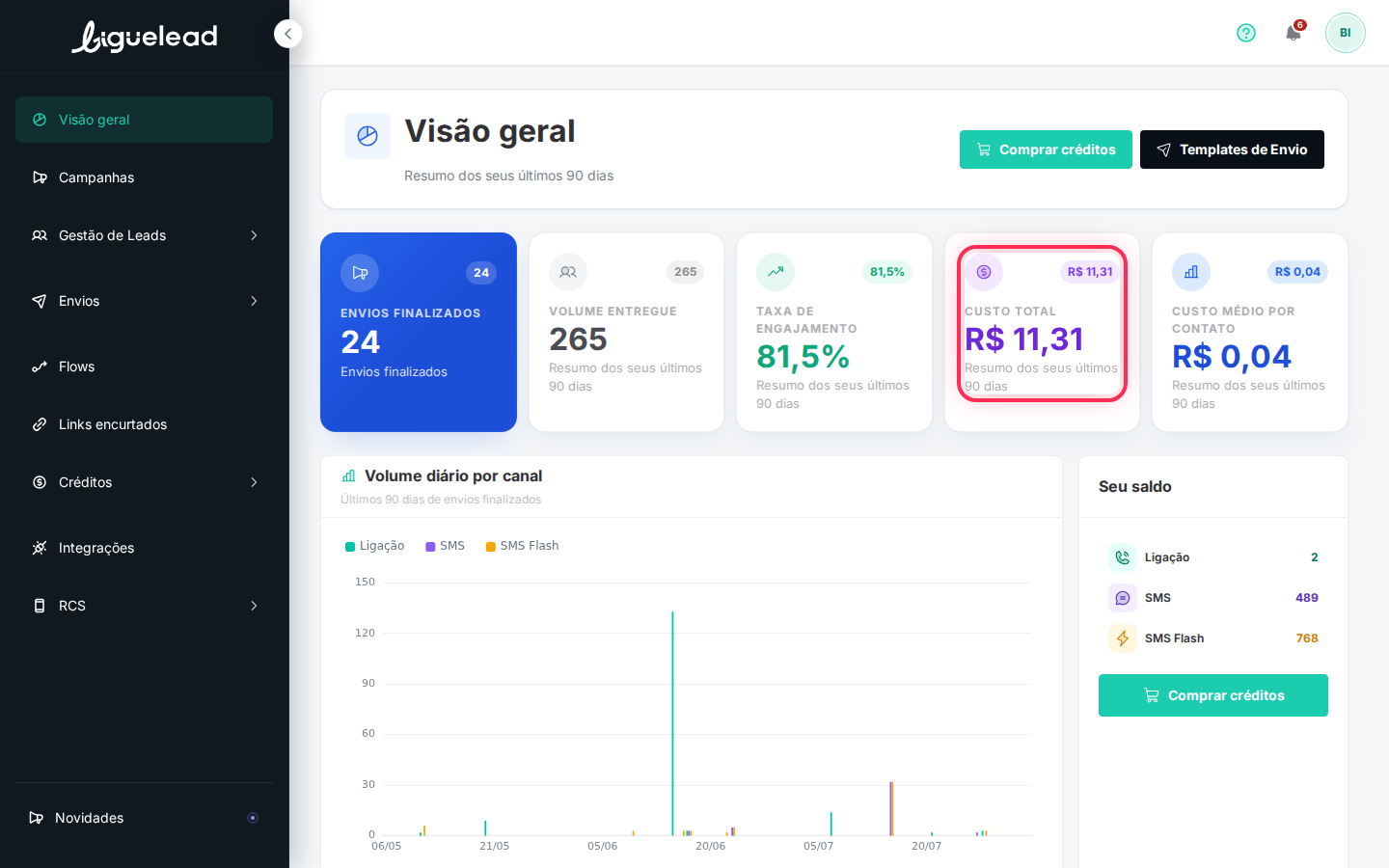Open the help question mark icon
Image resolution: width=1389 pixels, height=868 pixels.
point(1246,33)
